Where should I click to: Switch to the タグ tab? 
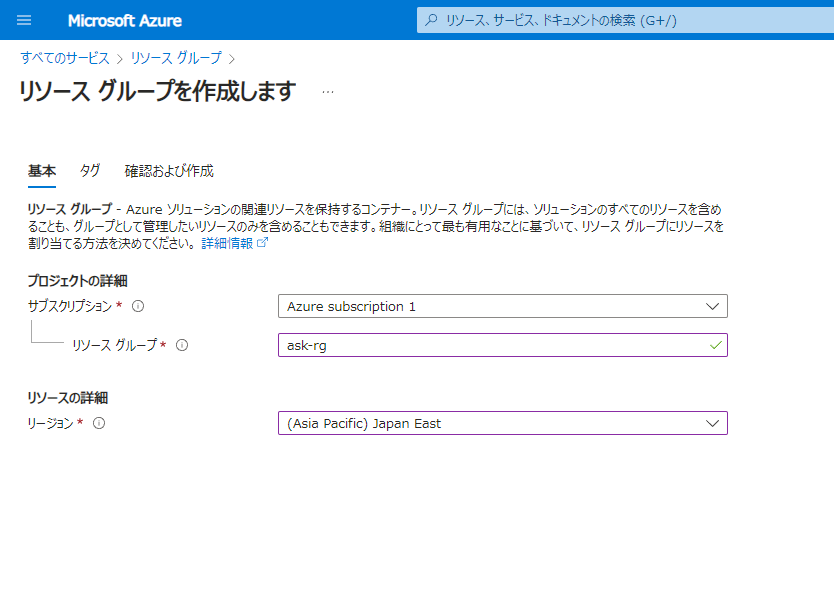(90, 171)
